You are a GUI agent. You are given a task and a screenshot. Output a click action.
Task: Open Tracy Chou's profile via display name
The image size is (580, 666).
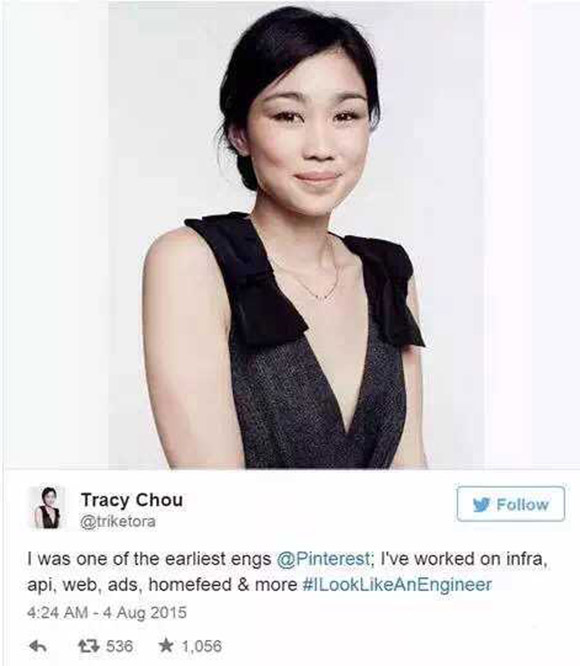[132, 500]
